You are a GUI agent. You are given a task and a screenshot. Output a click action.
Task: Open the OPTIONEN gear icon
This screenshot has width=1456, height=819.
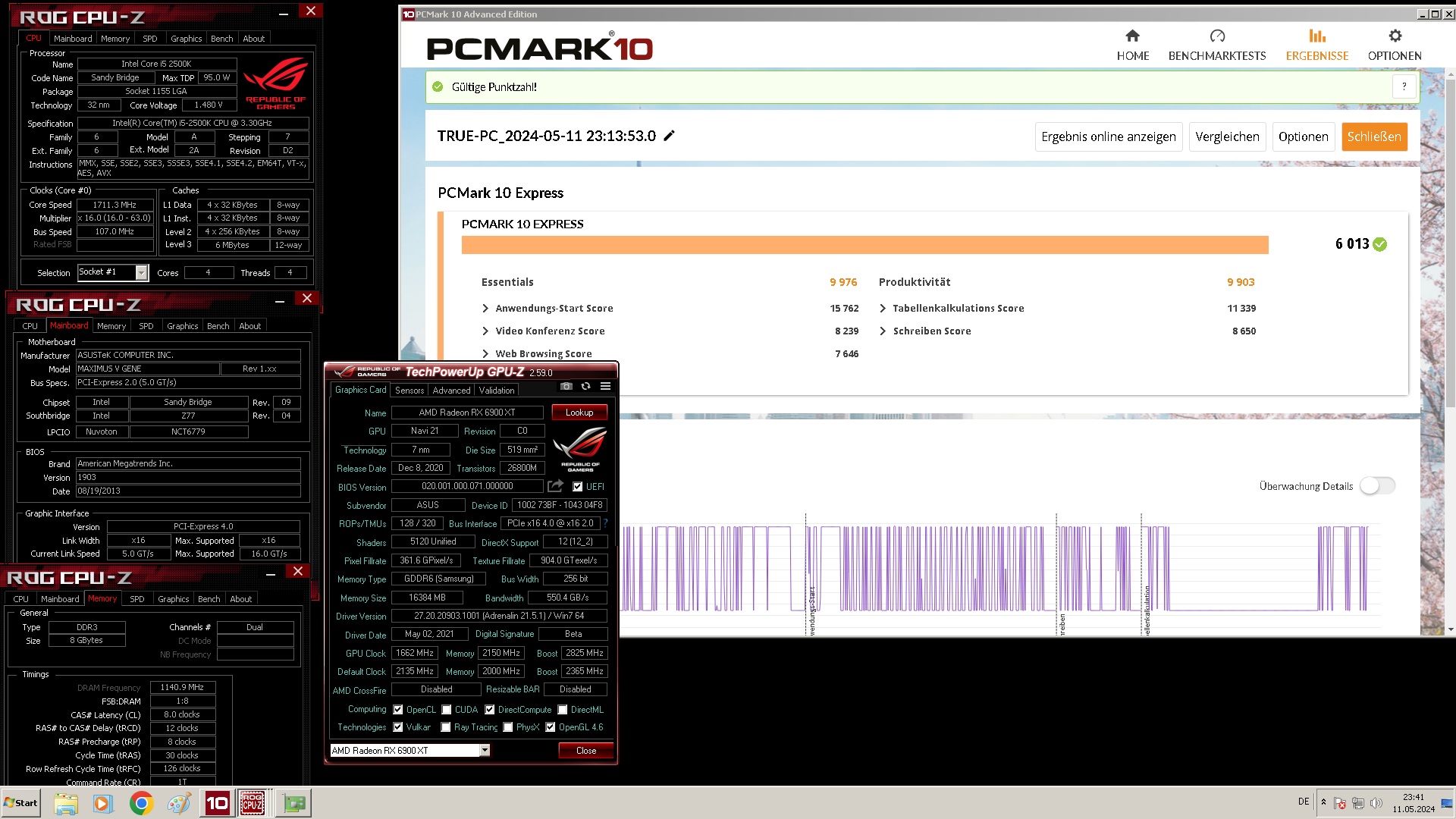click(x=1395, y=36)
